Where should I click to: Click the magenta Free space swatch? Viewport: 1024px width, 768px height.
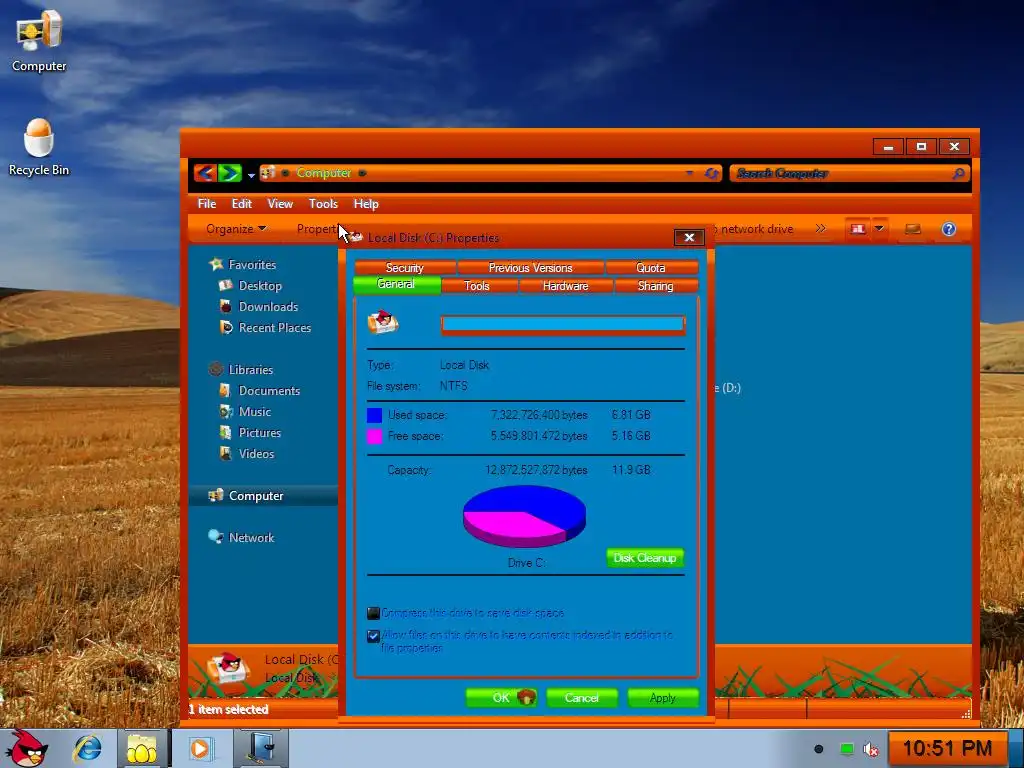(x=374, y=436)
